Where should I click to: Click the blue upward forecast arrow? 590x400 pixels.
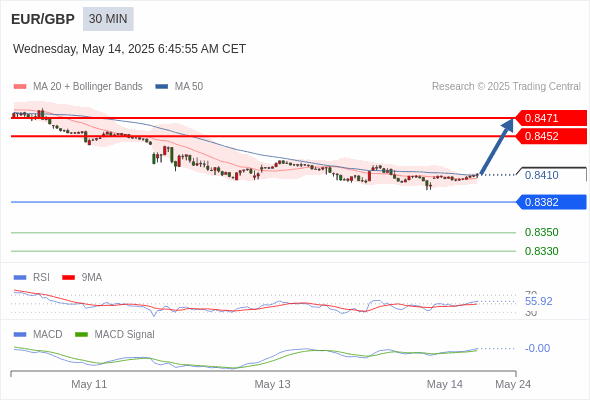click(497, 146)
